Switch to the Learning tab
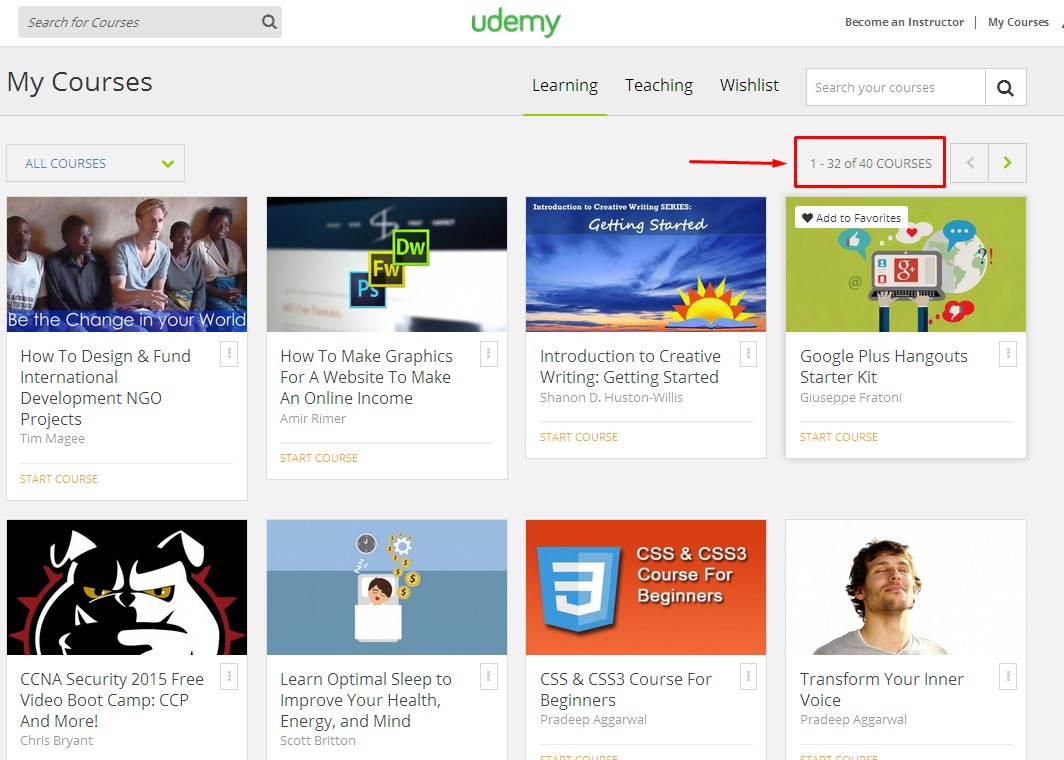This screenshot has height=760, width=1064. click(565, 86)
